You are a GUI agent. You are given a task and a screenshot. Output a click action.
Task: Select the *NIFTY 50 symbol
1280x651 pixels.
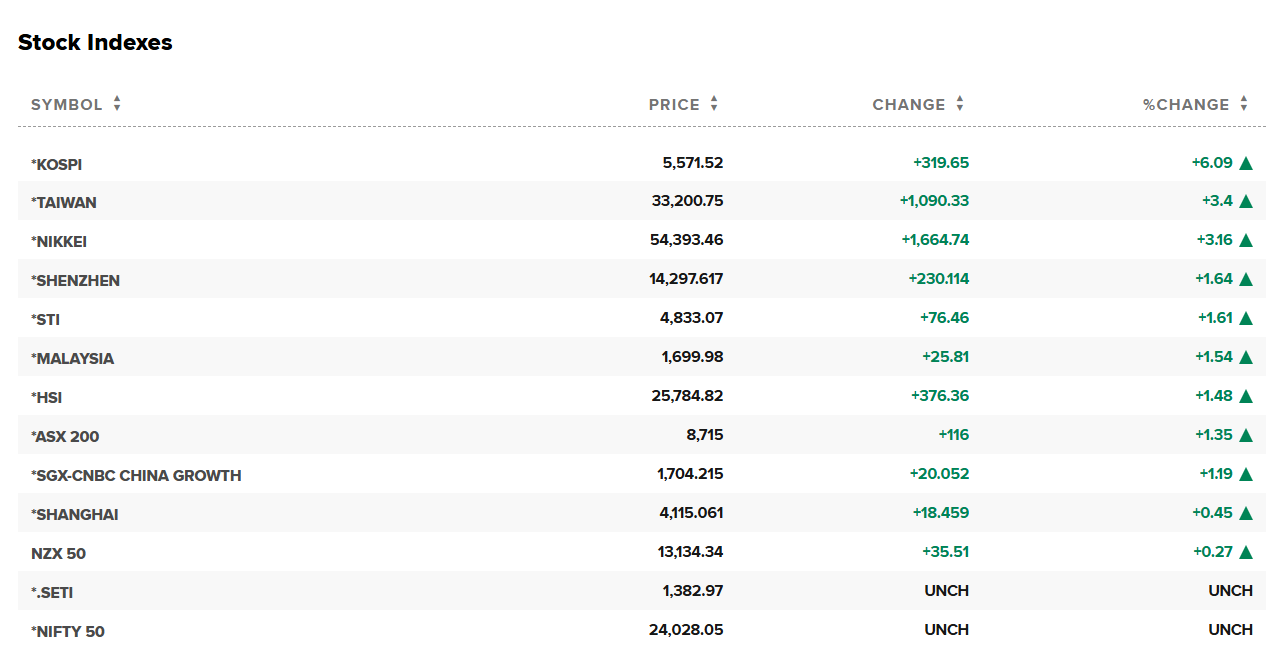pyautogui.click(x=68, y=632)
